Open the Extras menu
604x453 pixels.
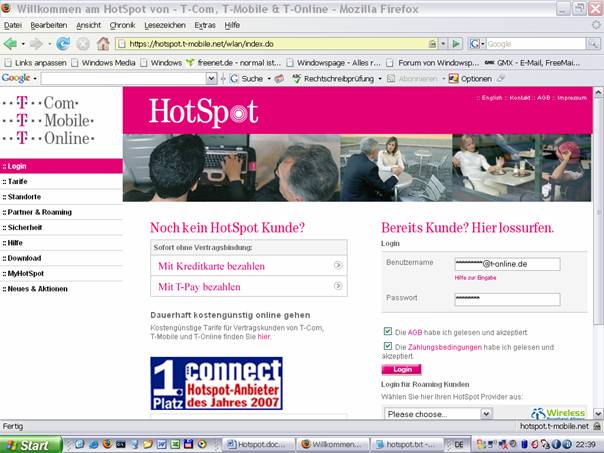pos(205,25)
